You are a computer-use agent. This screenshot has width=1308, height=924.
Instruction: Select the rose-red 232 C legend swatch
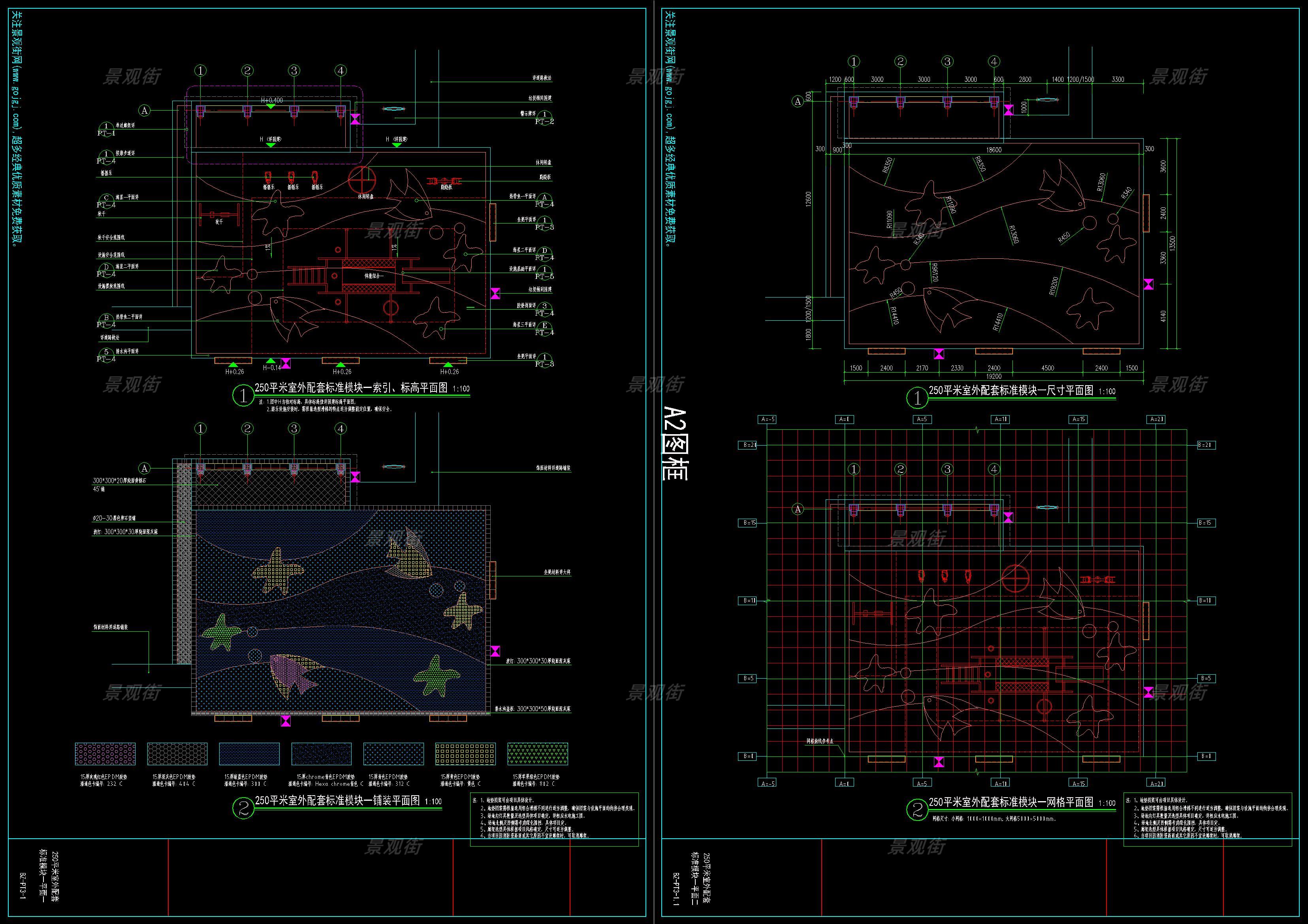point(105,754)
